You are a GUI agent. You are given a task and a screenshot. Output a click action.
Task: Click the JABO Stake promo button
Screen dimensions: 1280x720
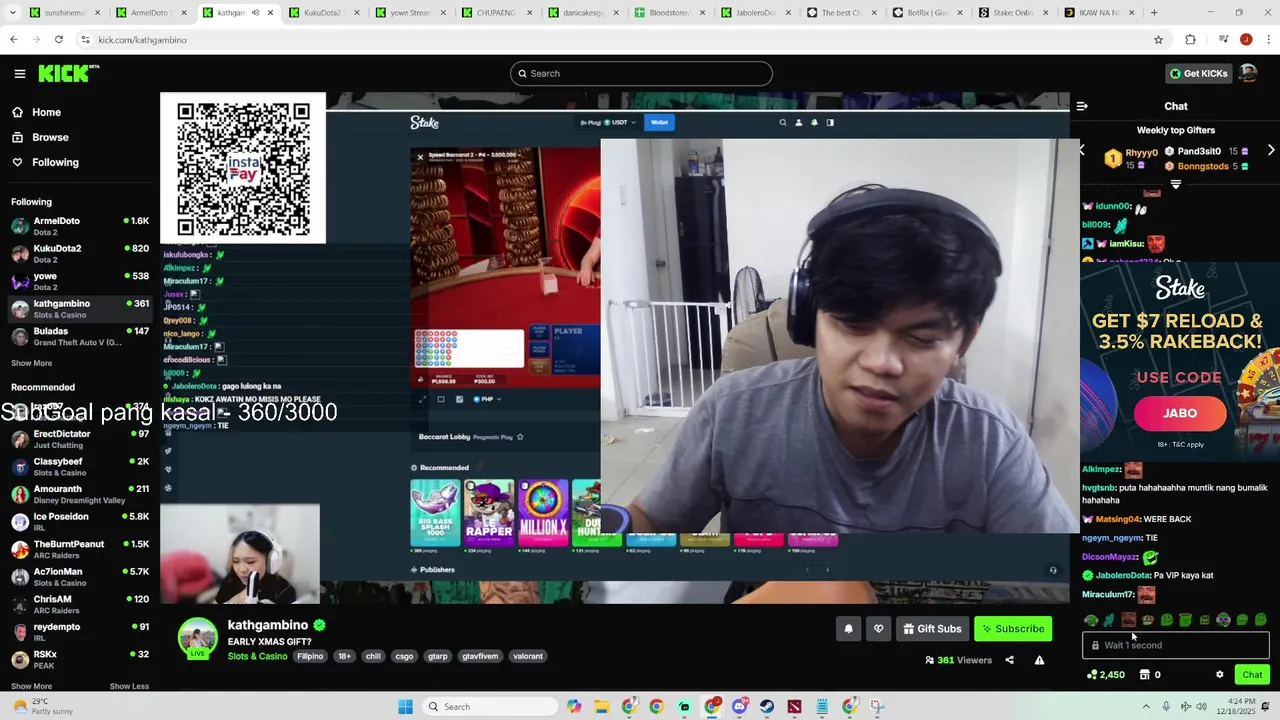point(1180,413)
